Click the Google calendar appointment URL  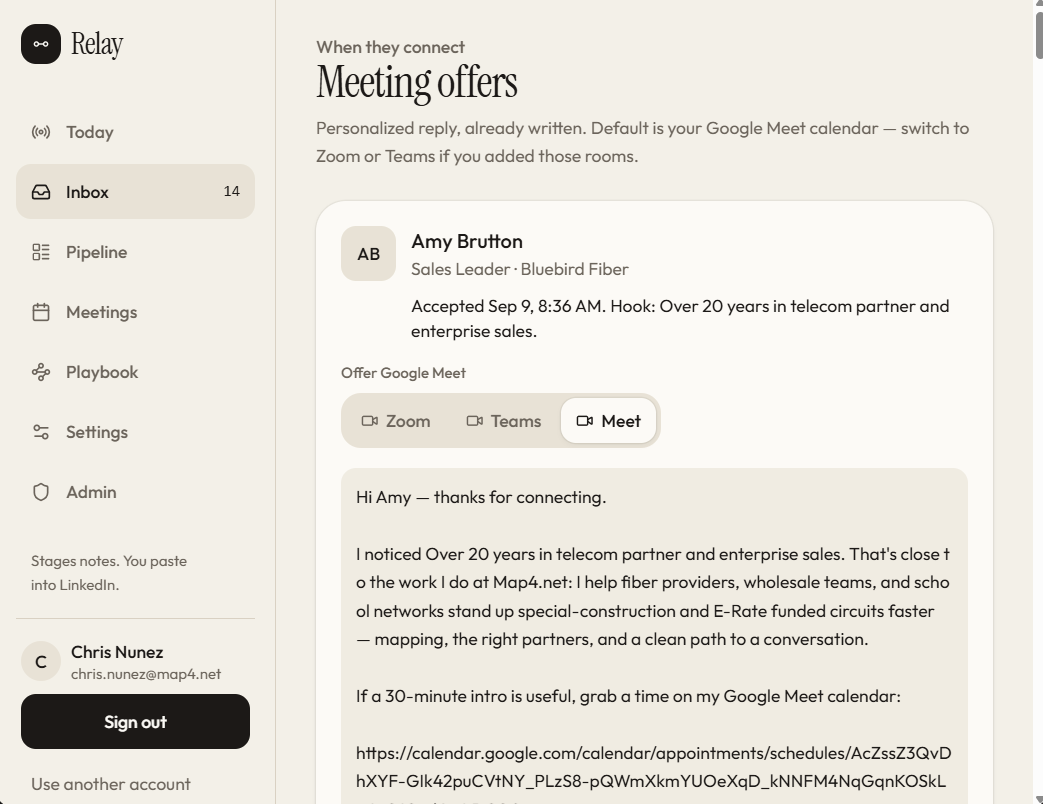pos(653,767)
